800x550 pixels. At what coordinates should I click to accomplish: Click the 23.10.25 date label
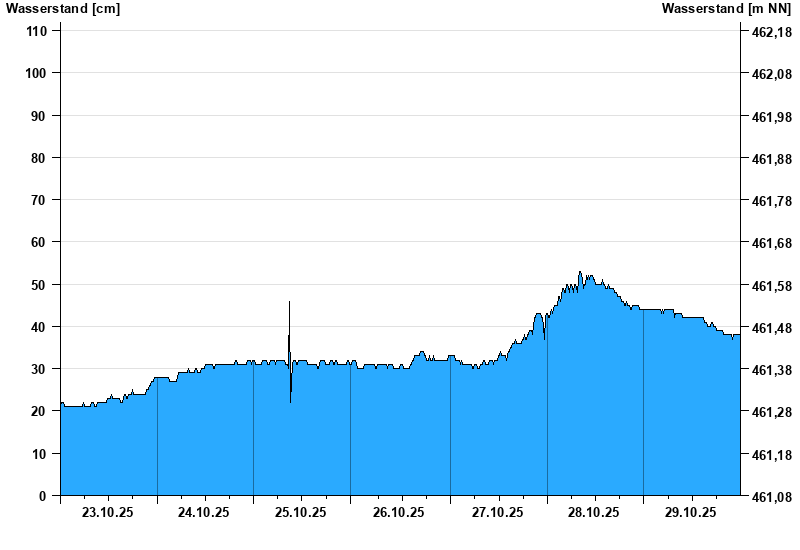click(107, 512)
